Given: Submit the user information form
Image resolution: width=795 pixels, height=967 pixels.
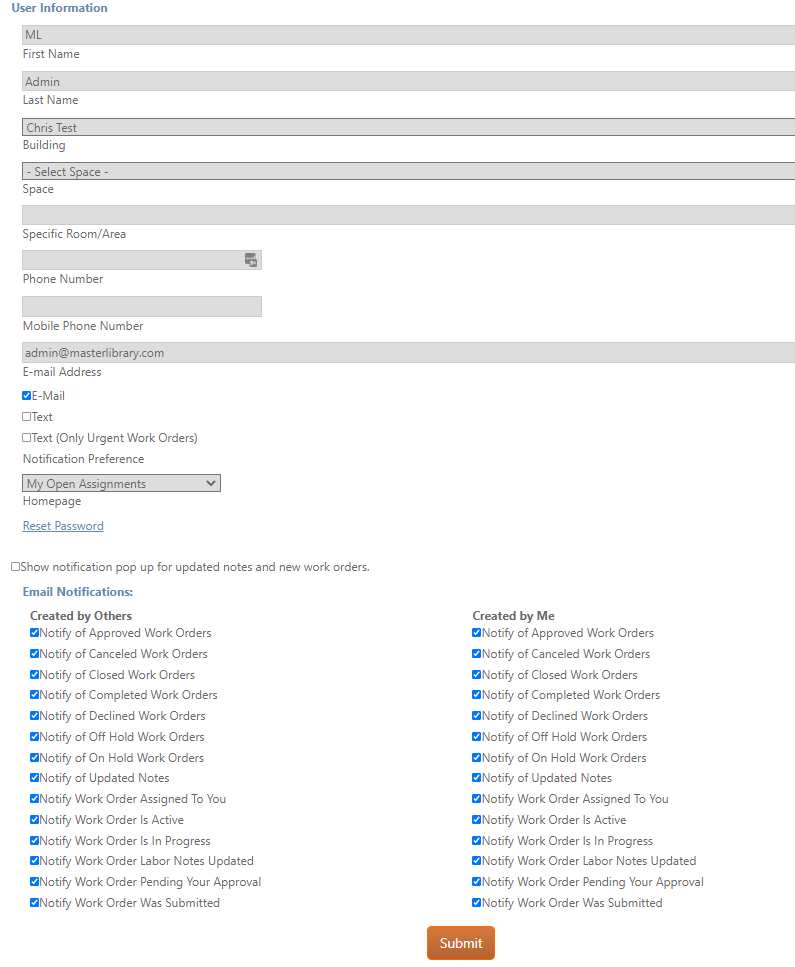Looking at the screenshot, I should tap(461, 943).
